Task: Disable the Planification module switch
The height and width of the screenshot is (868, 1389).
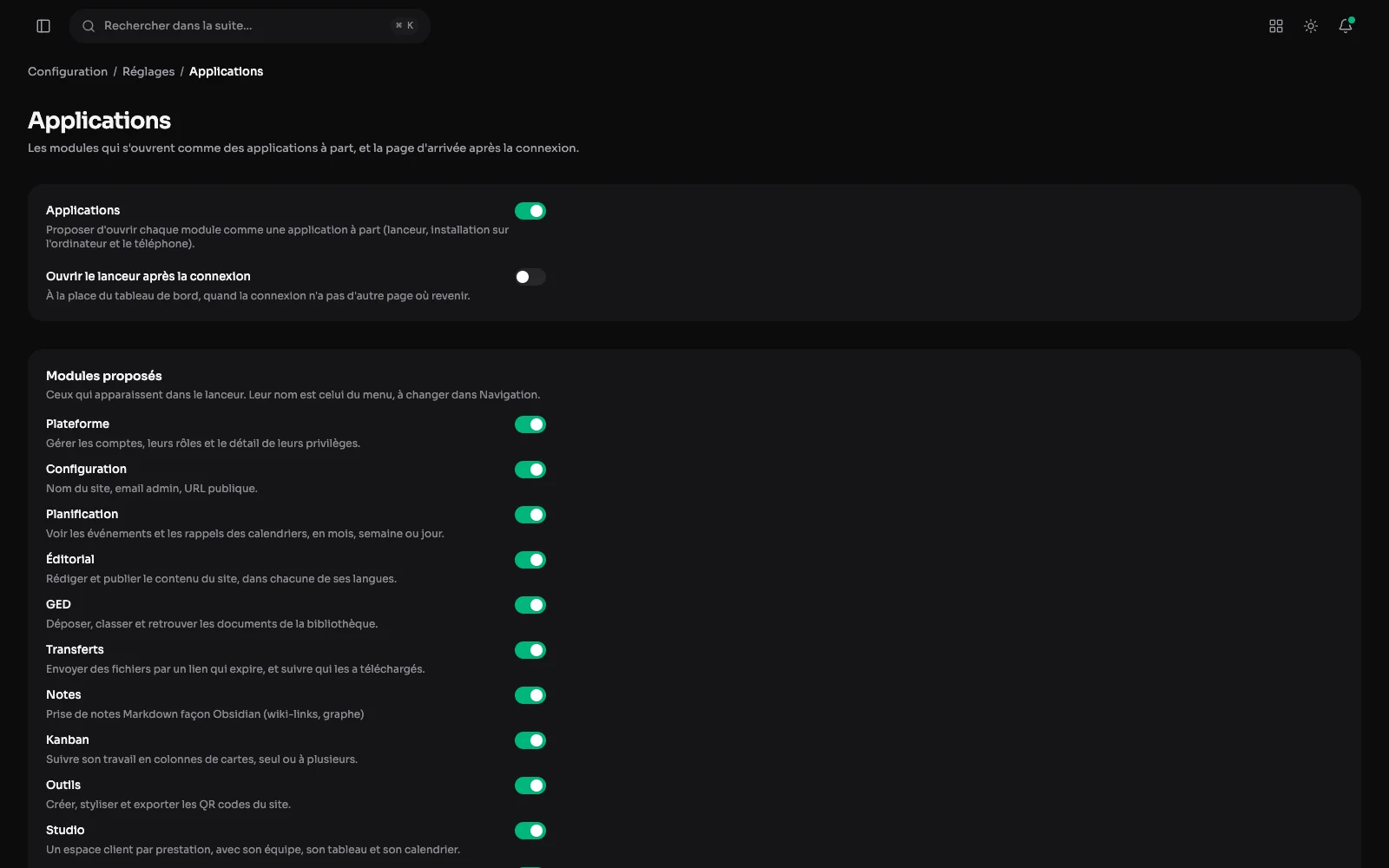Action: 530,515
